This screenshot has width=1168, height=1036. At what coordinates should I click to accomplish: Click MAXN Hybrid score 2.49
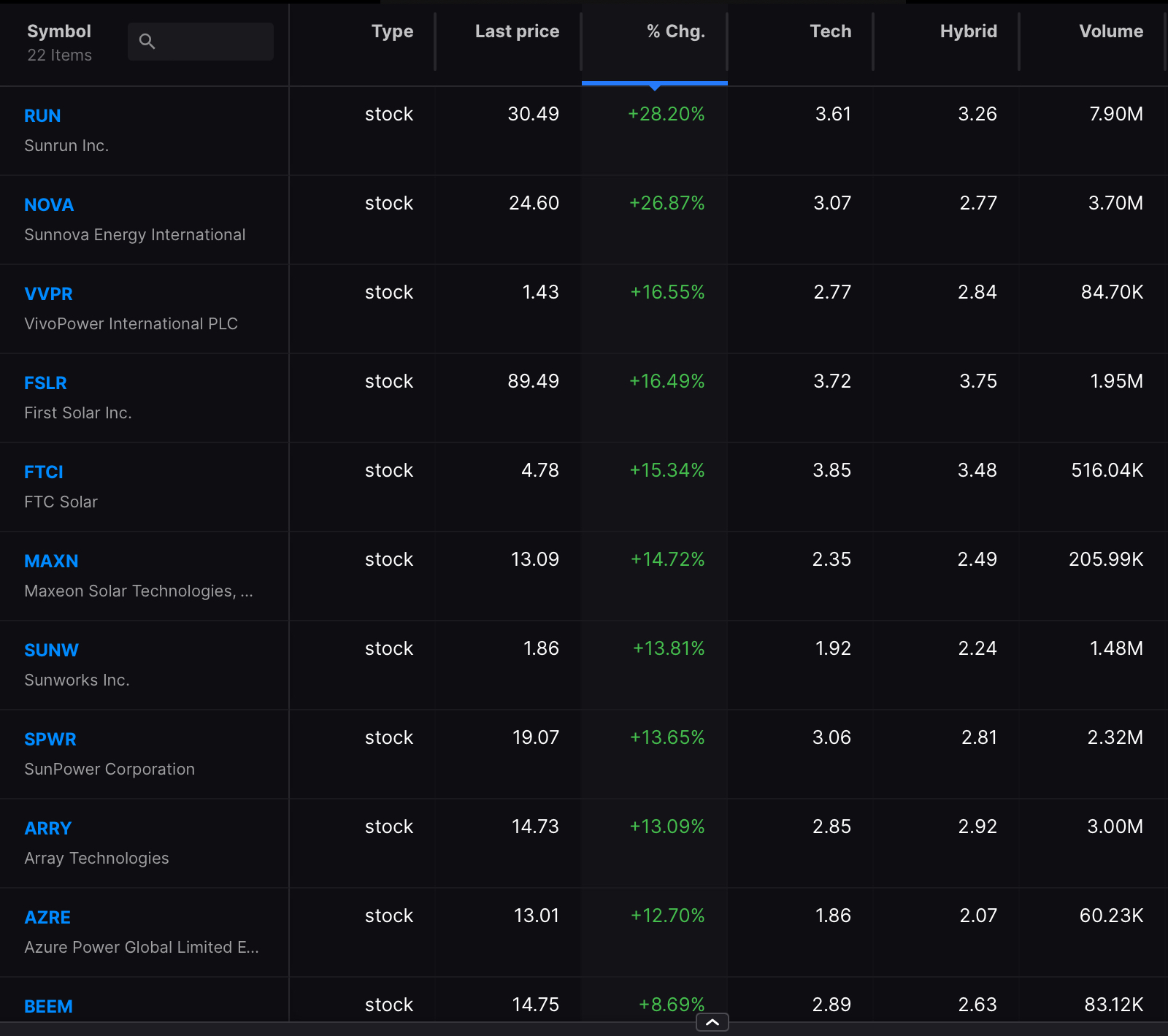click(977, 560)
